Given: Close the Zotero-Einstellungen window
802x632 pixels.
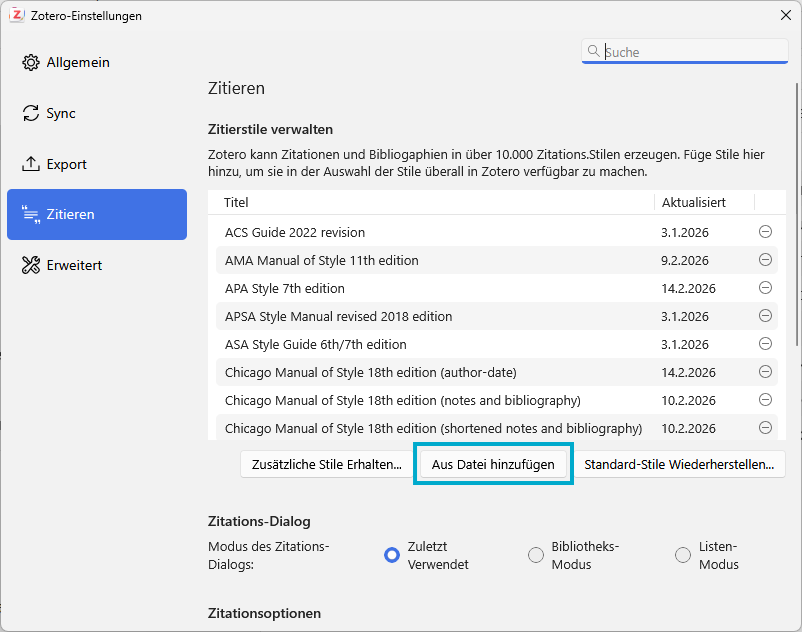Looking at the screenshot, I should [x=786, y=15].
